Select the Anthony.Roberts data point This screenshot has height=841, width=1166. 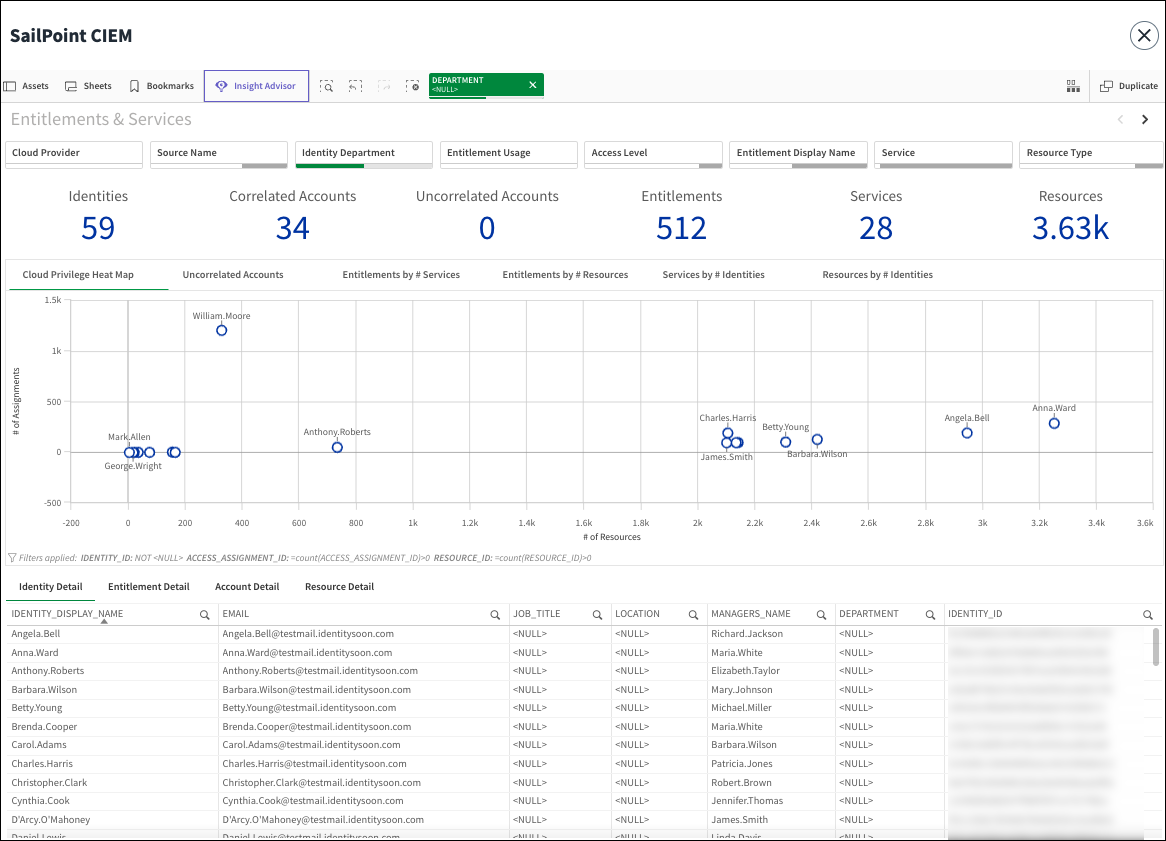[338, 448]
